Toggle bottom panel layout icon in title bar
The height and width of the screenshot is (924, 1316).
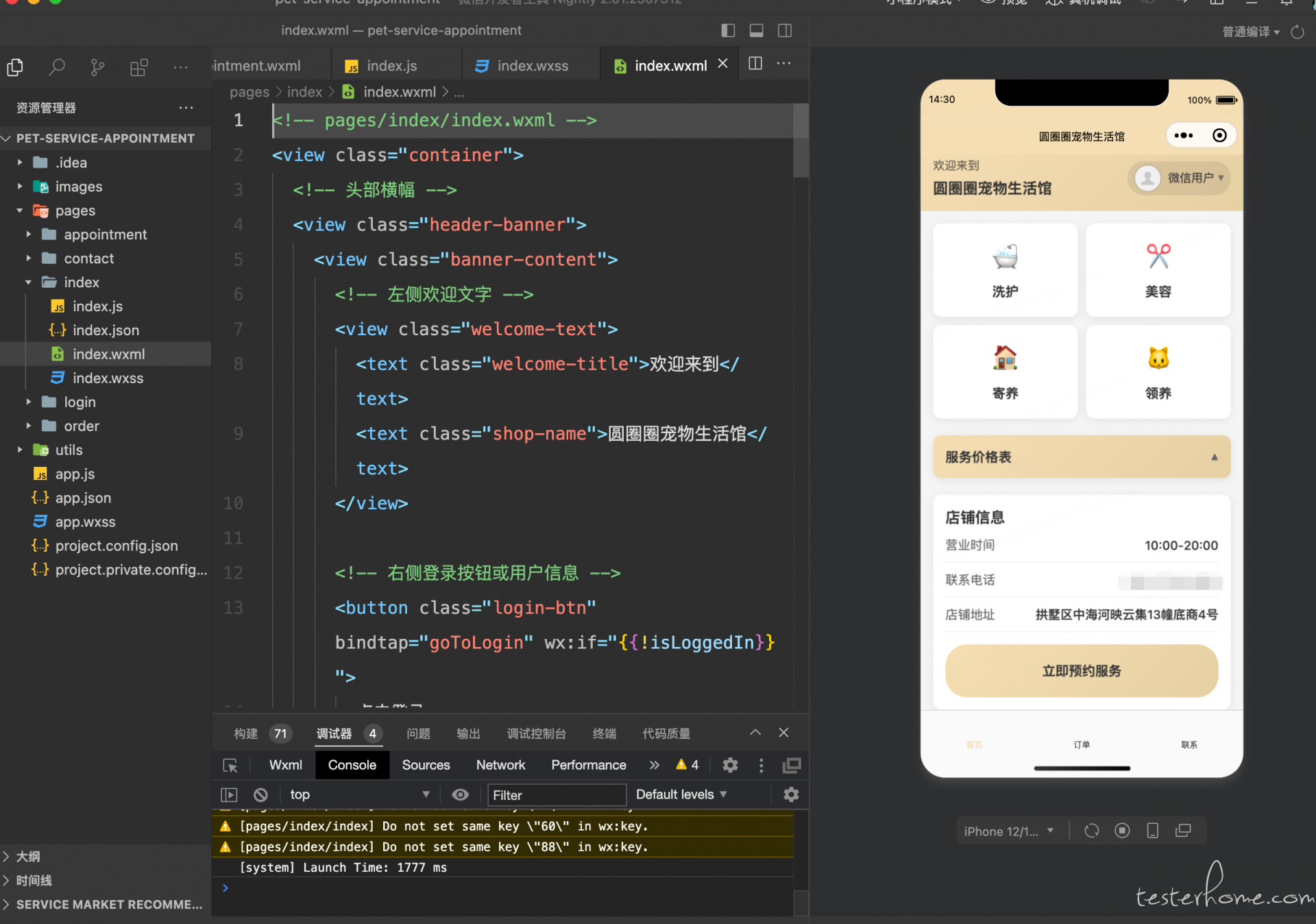click(757, 30)
